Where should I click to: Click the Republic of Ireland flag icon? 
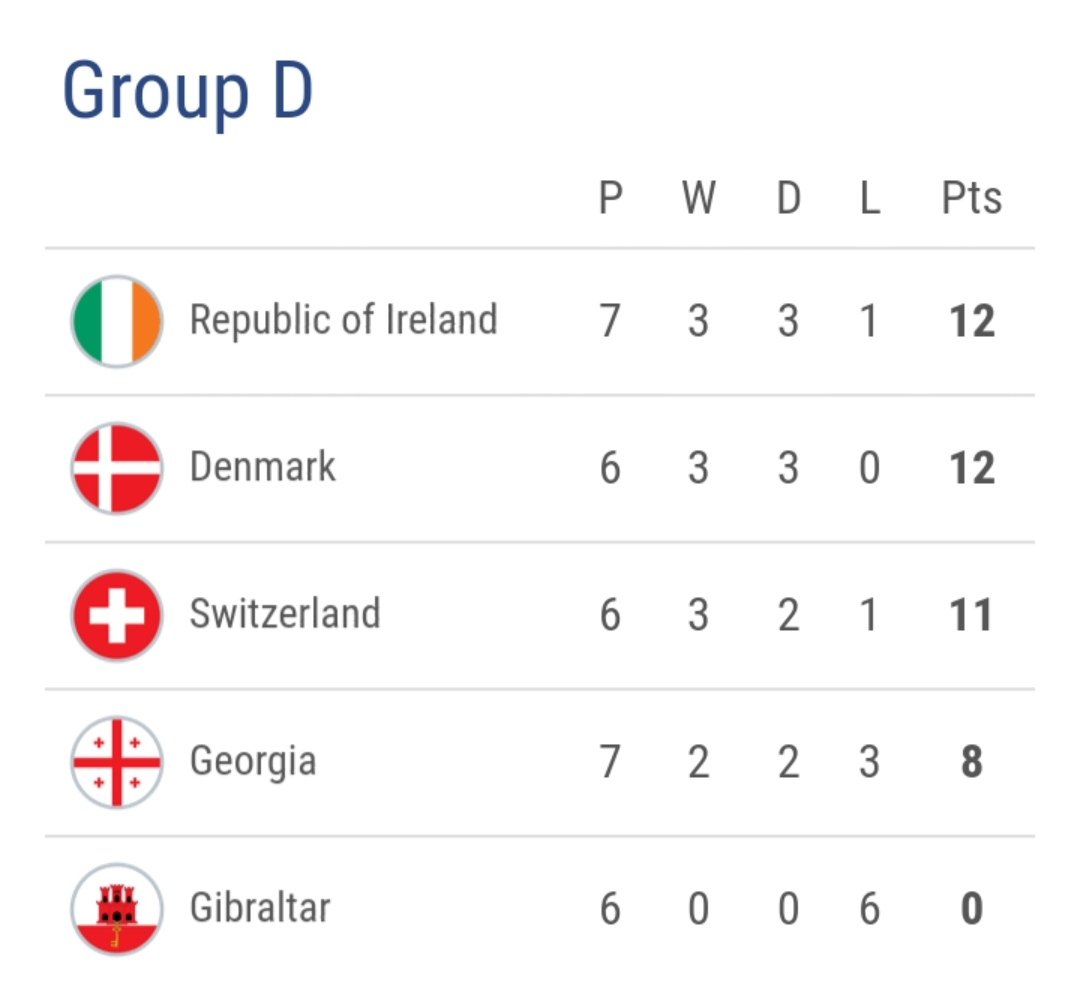[x=117, y=321]
